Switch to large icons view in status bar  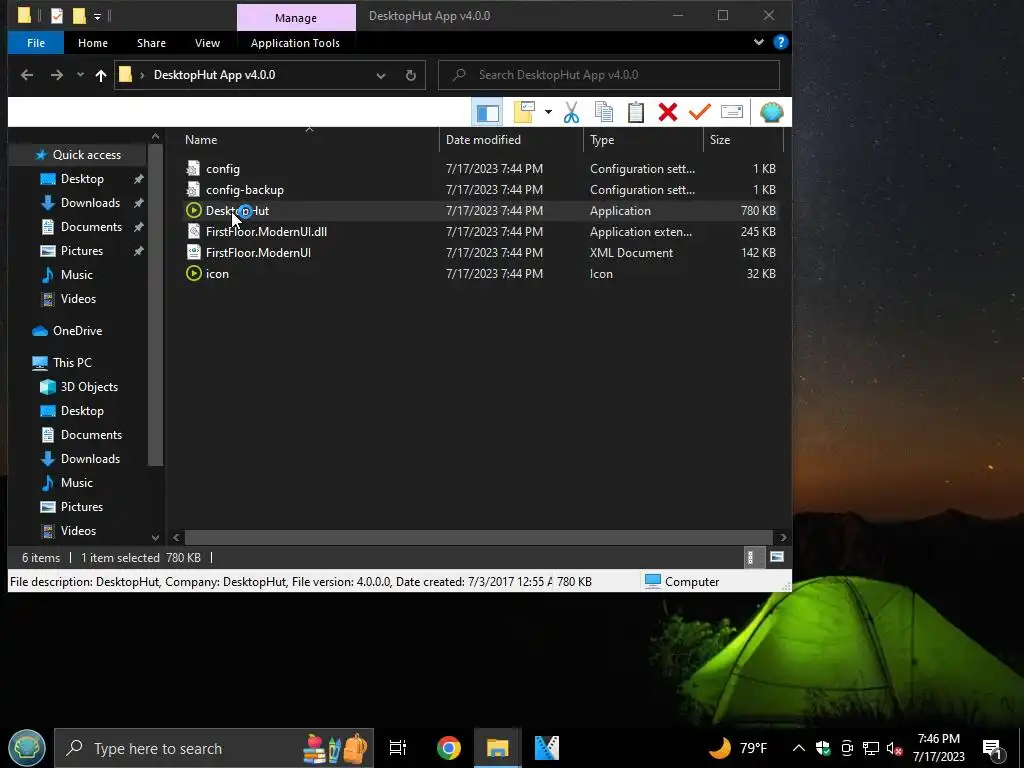776,557
